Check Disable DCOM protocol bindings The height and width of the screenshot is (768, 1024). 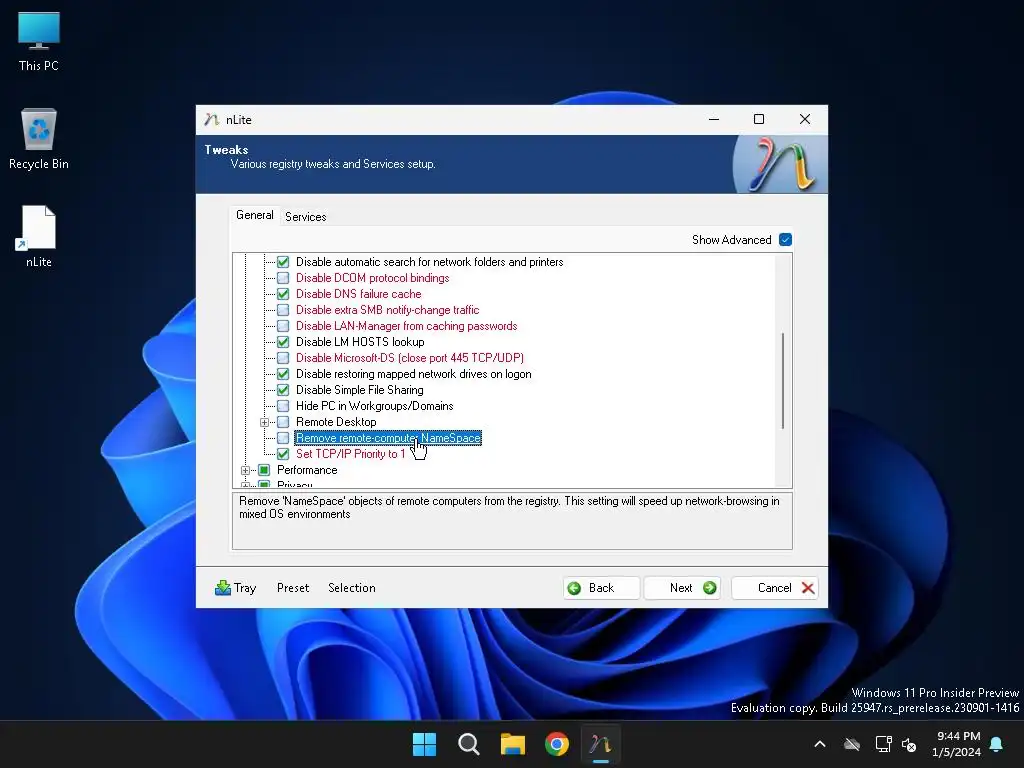(283, 278)
